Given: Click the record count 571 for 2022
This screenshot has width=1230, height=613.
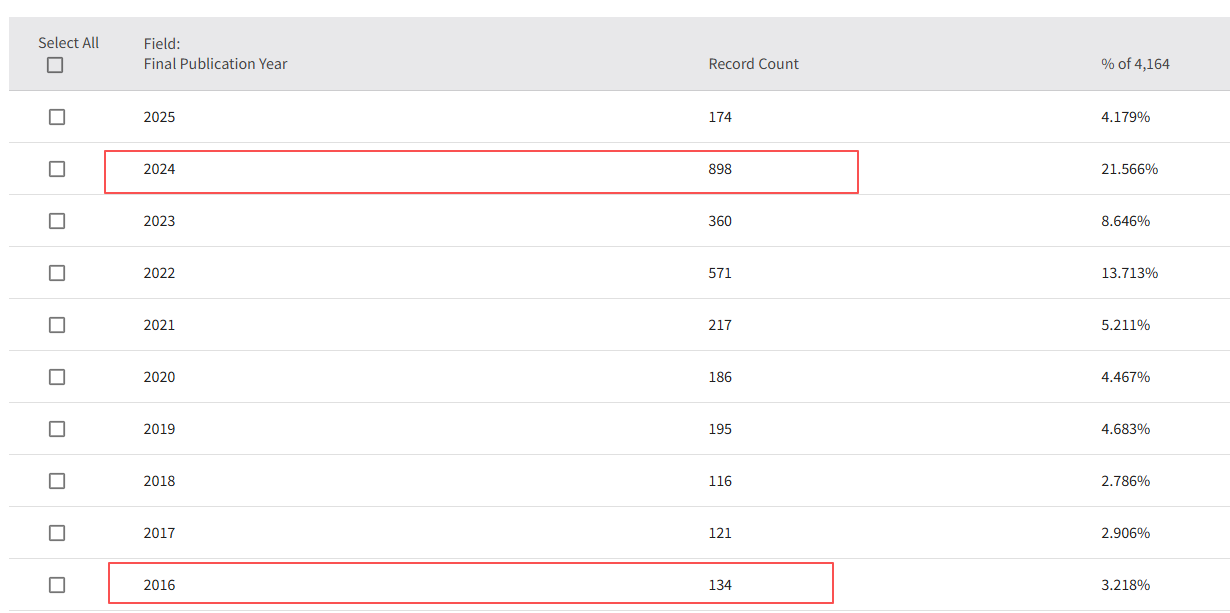Looking at the screenshot, I should (x=720, y=273).
